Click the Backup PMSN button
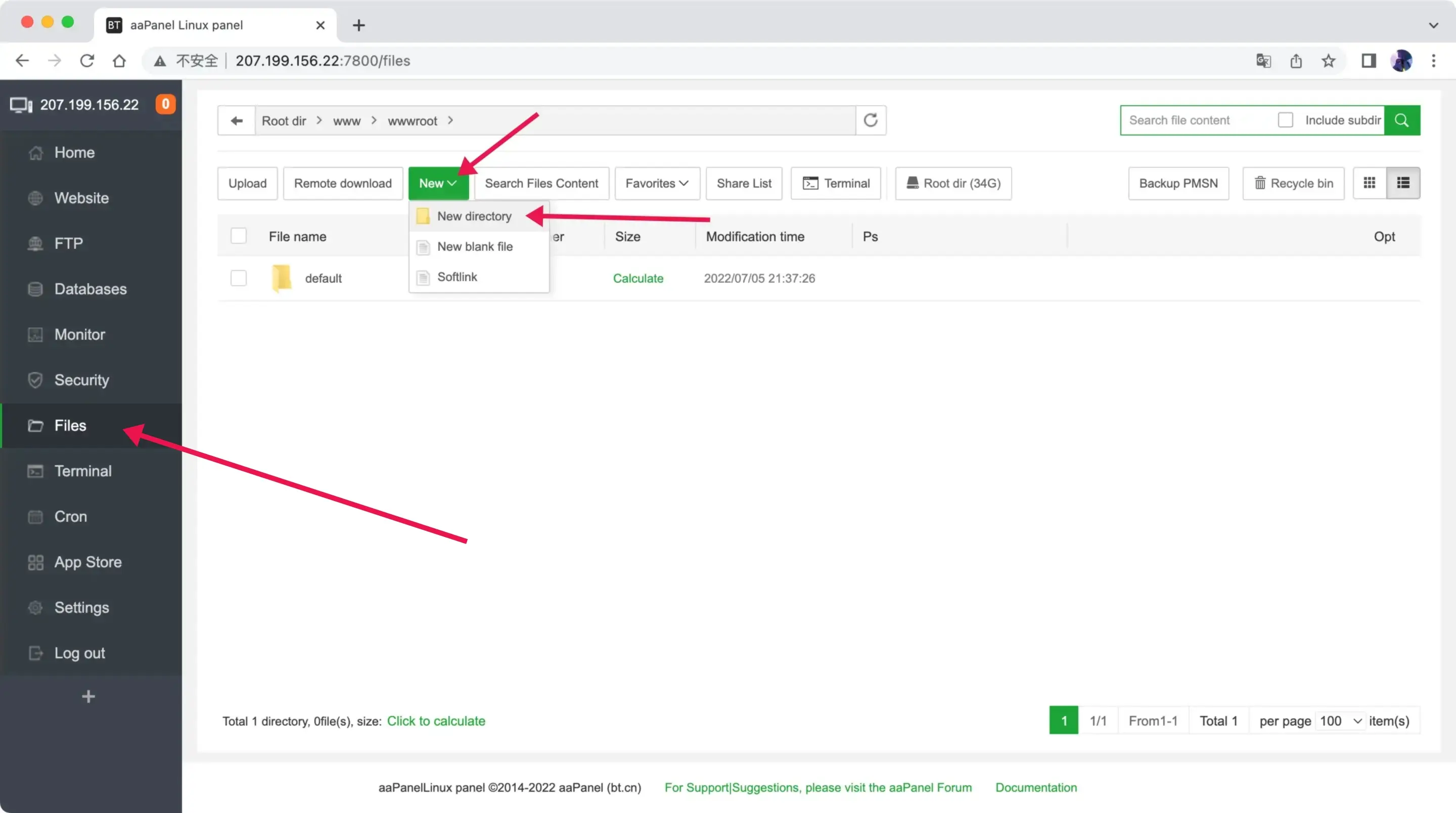The image size is (1456, 813). [x=1178, y=183]
